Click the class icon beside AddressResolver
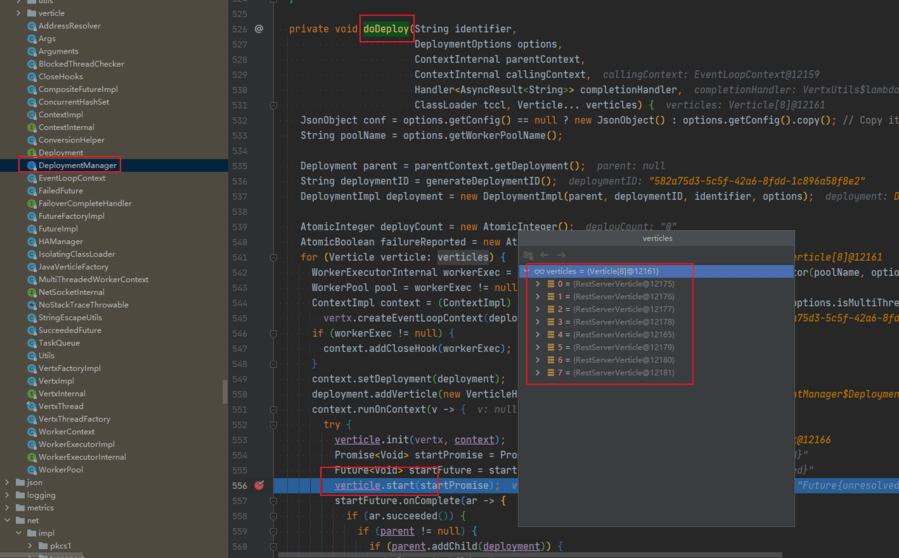This screenshot has width=899, height=558. point(32,26)
